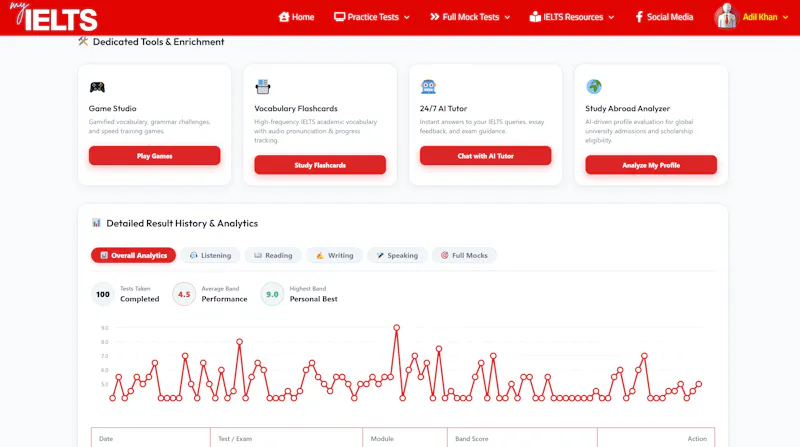
Task: Switch to the Reading tab
Action: 273,255
